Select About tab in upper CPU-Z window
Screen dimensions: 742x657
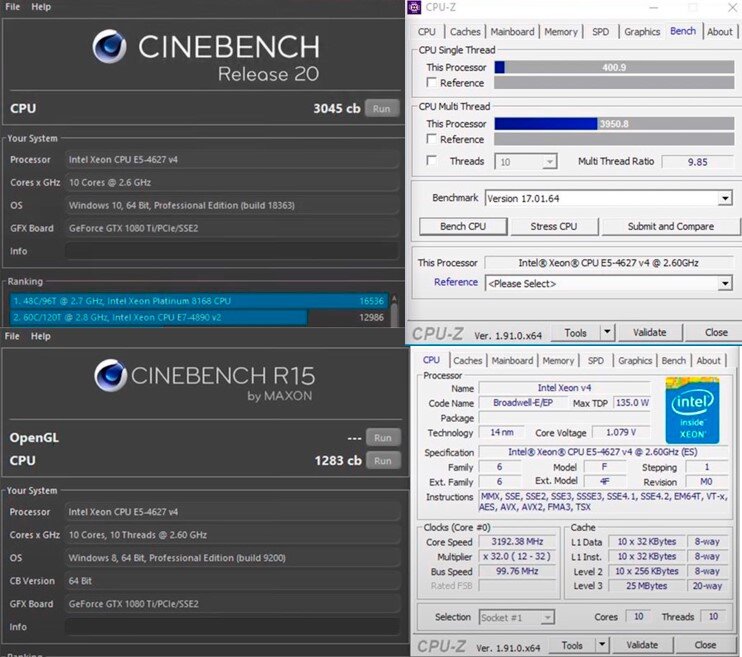pos(719,32)
